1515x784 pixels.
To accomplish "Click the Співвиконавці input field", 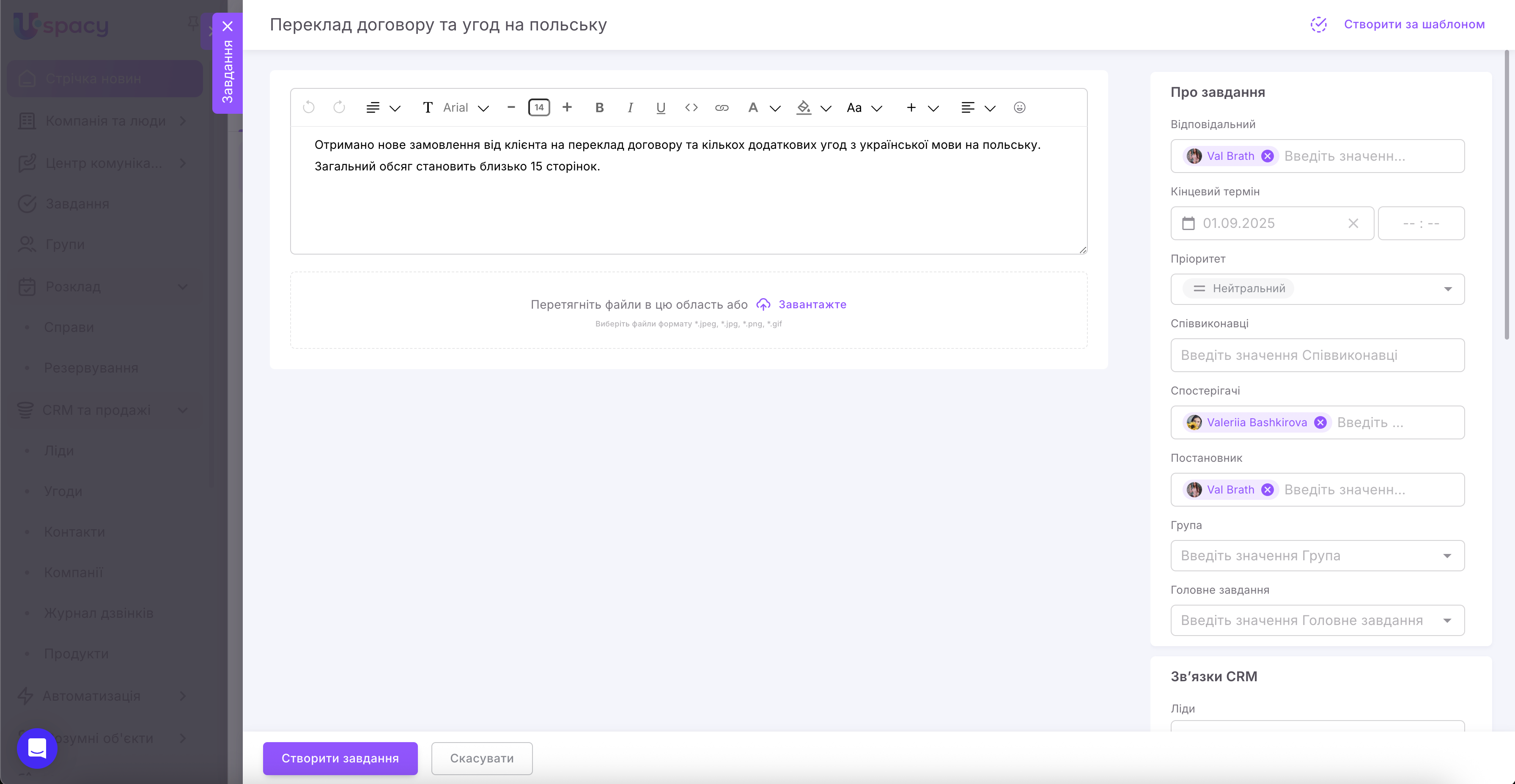I will click(1317, 355).
